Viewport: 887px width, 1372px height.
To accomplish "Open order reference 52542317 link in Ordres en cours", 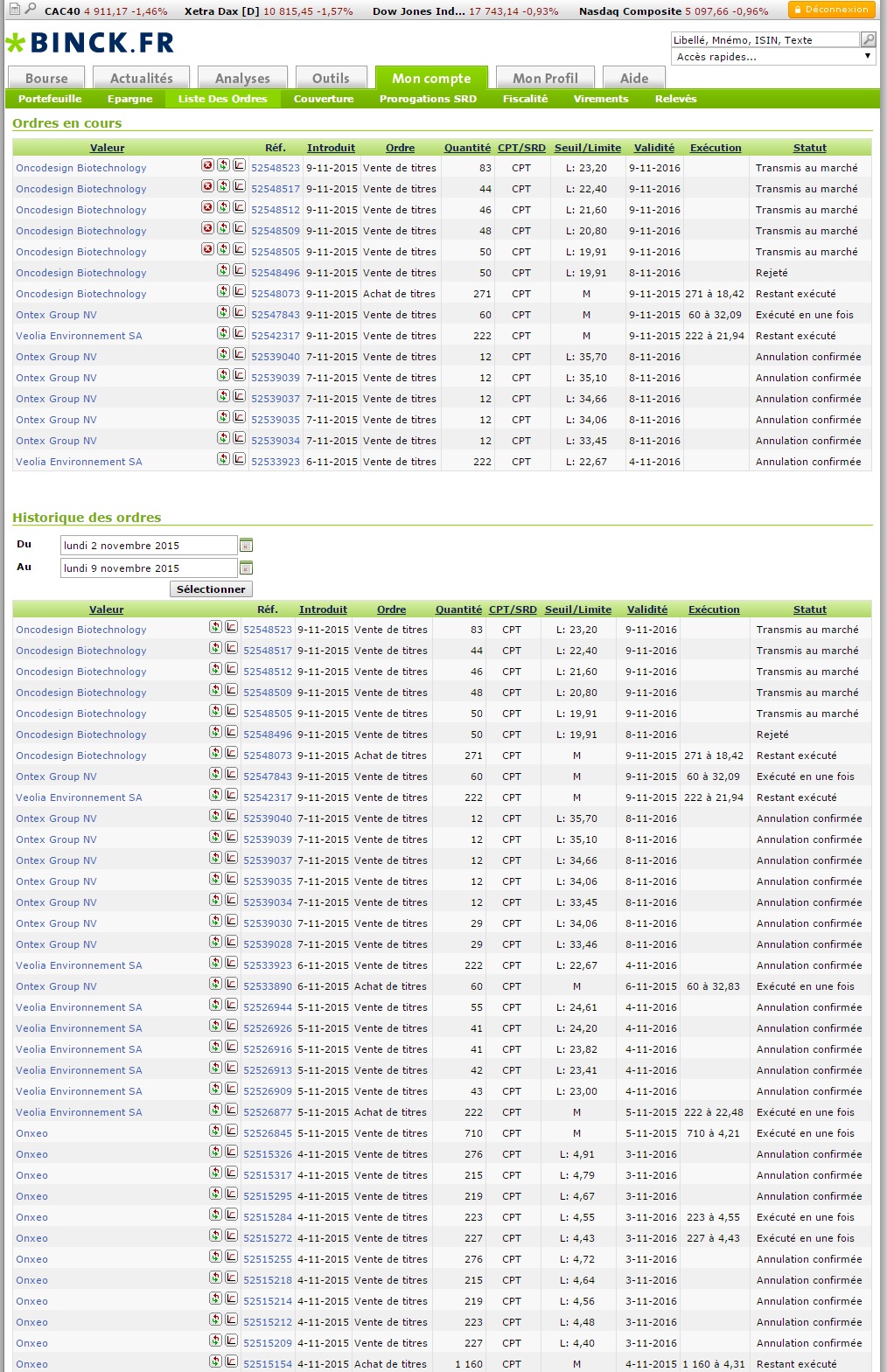I will (276, 336).
